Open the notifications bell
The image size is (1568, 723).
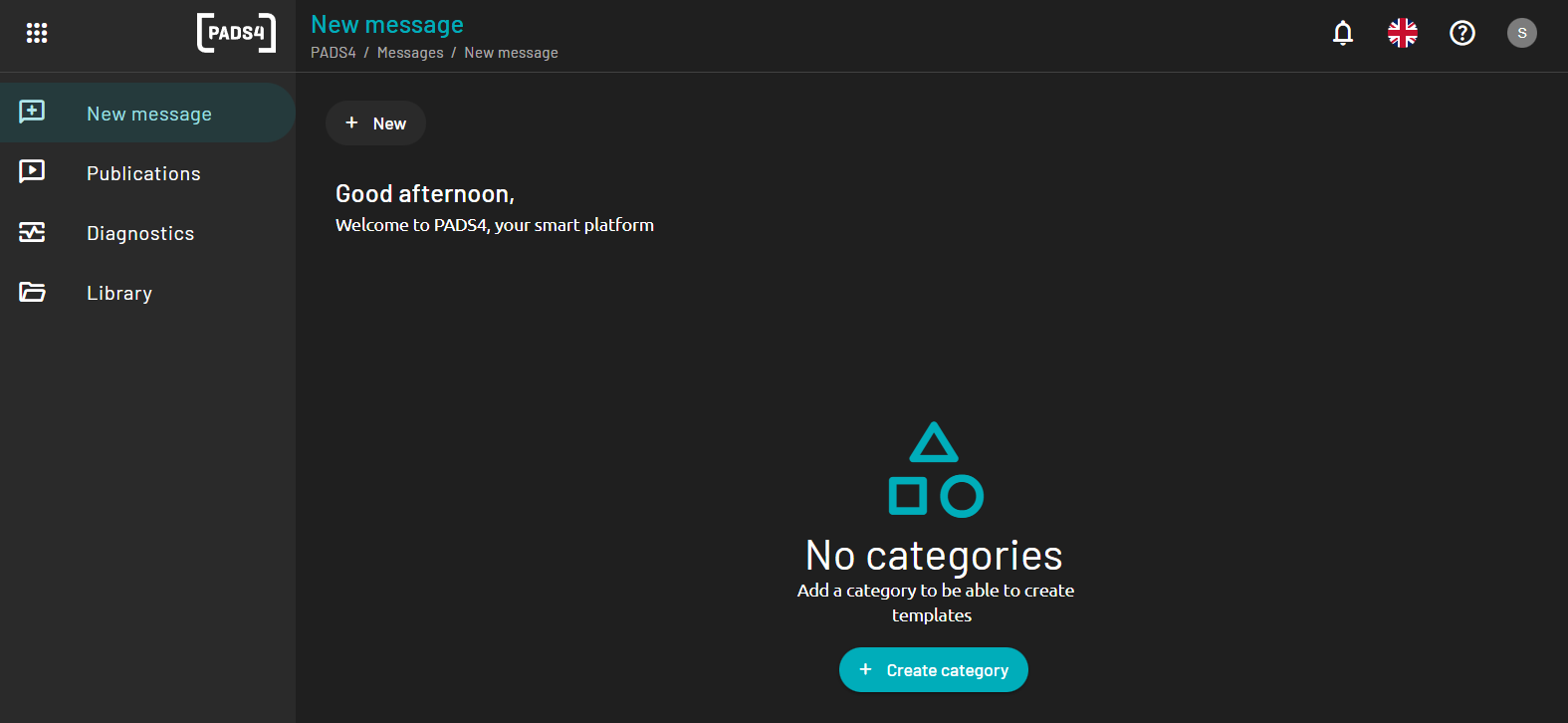tap(1343, 33)
